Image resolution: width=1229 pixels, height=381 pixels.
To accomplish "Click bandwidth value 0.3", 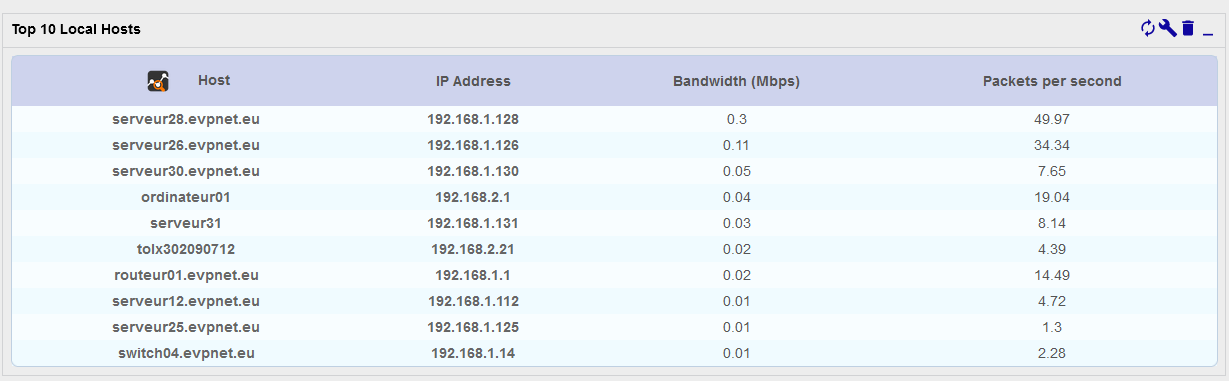I will [737, 119].
